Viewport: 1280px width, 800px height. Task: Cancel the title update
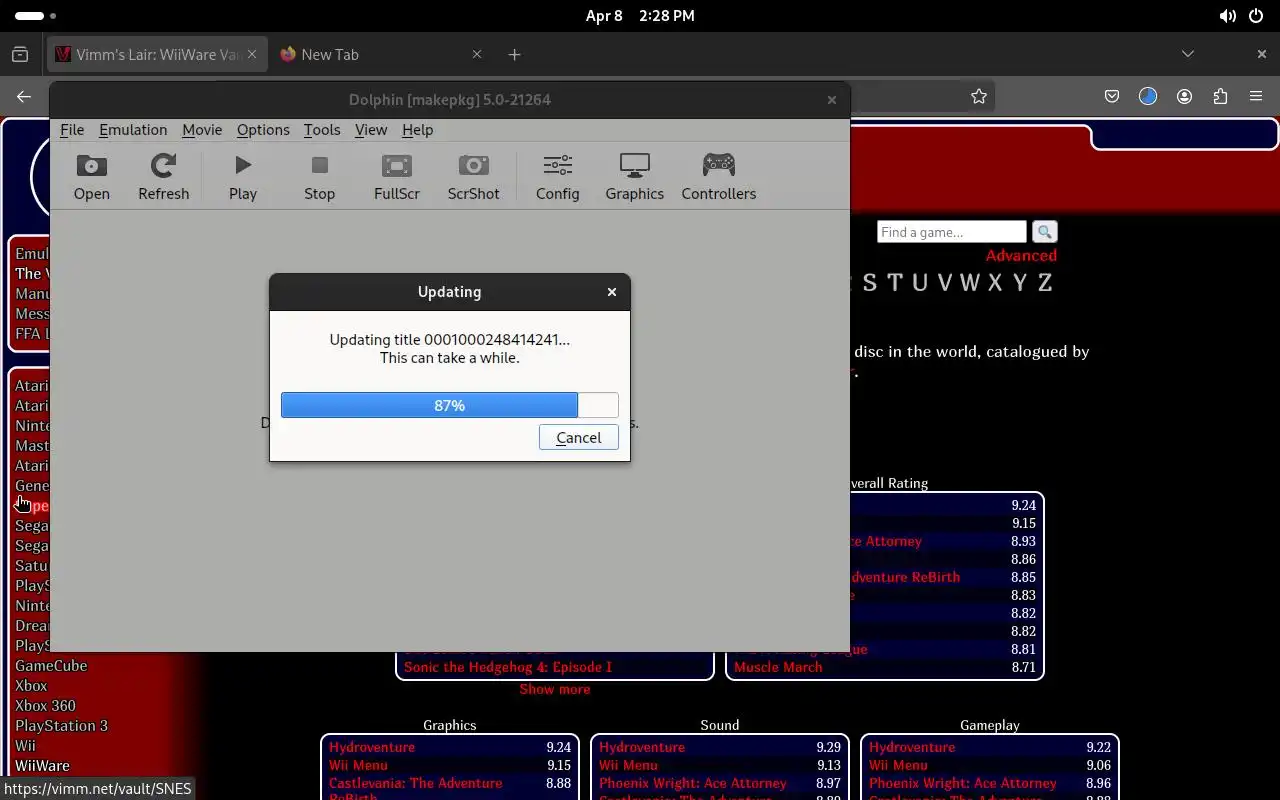click(x=579, y=437)
